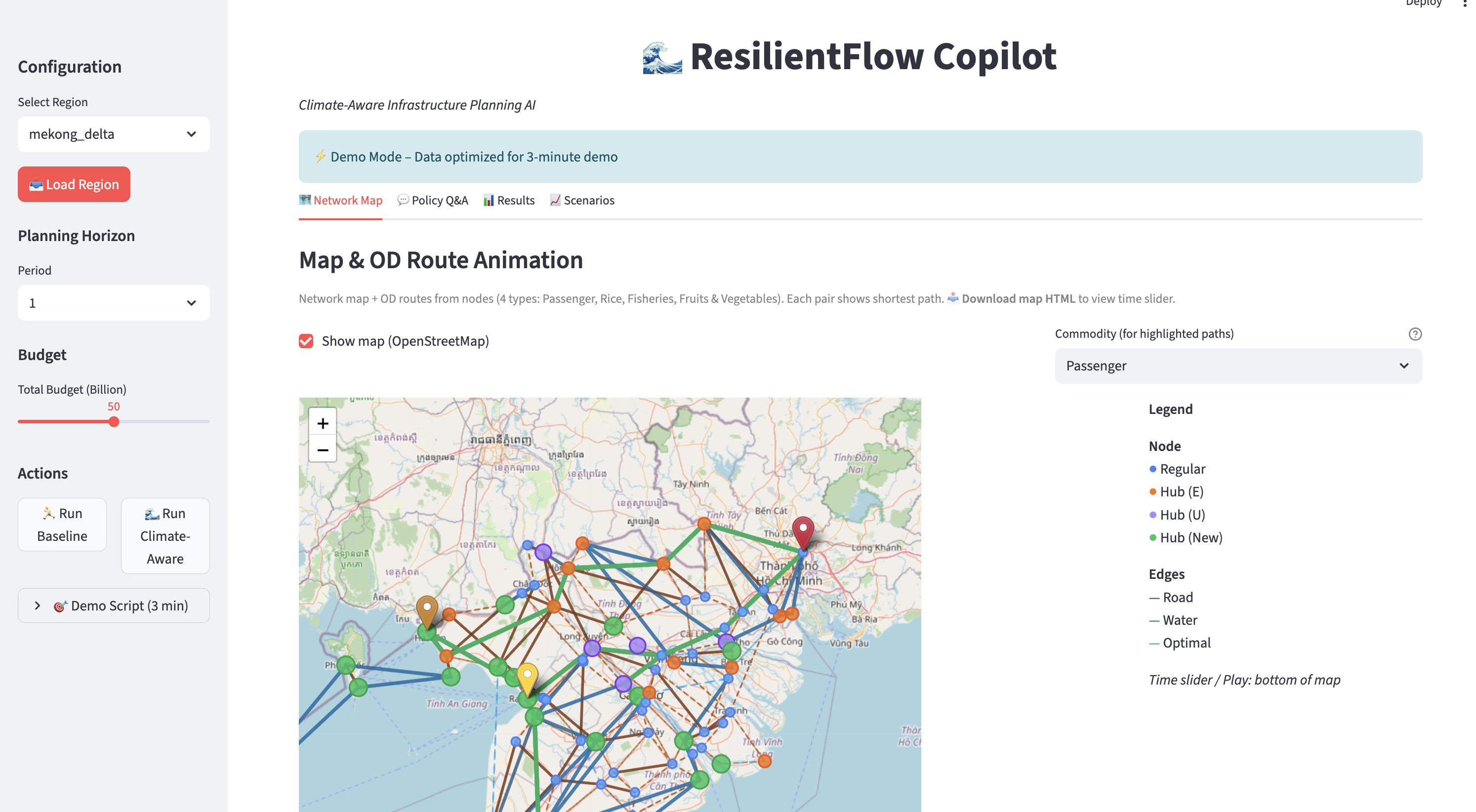Click the Commodity help question mark icon
The height and width of the screenshot is (812, 1476).
tap(1415, 334)
